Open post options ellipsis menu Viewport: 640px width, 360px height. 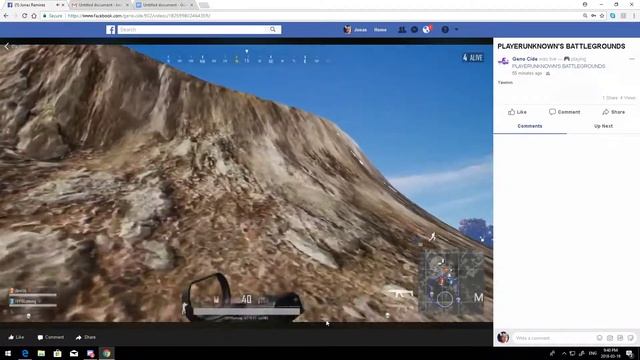point(632,59)
